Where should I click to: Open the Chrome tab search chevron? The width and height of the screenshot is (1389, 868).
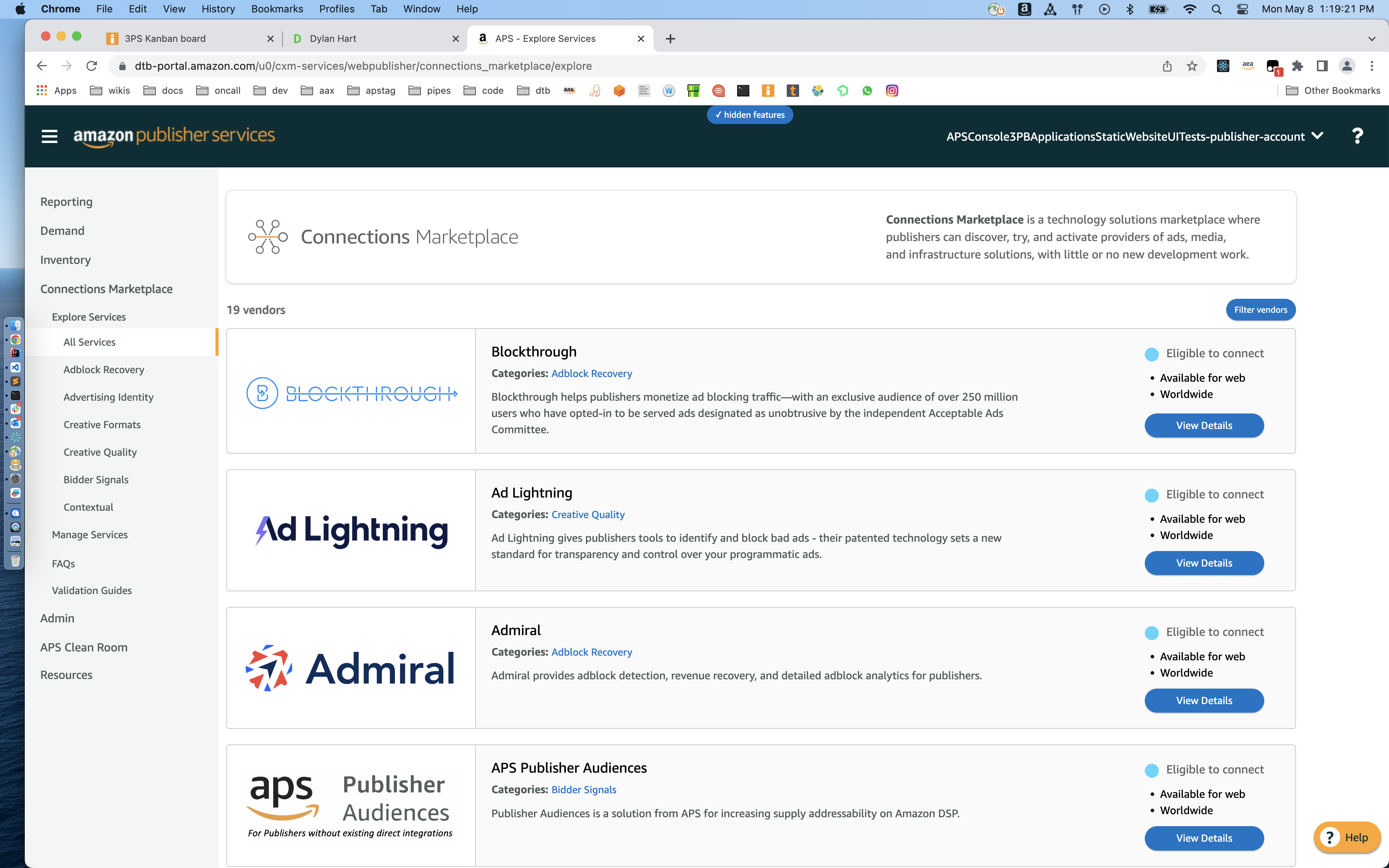coord(1371,38)
